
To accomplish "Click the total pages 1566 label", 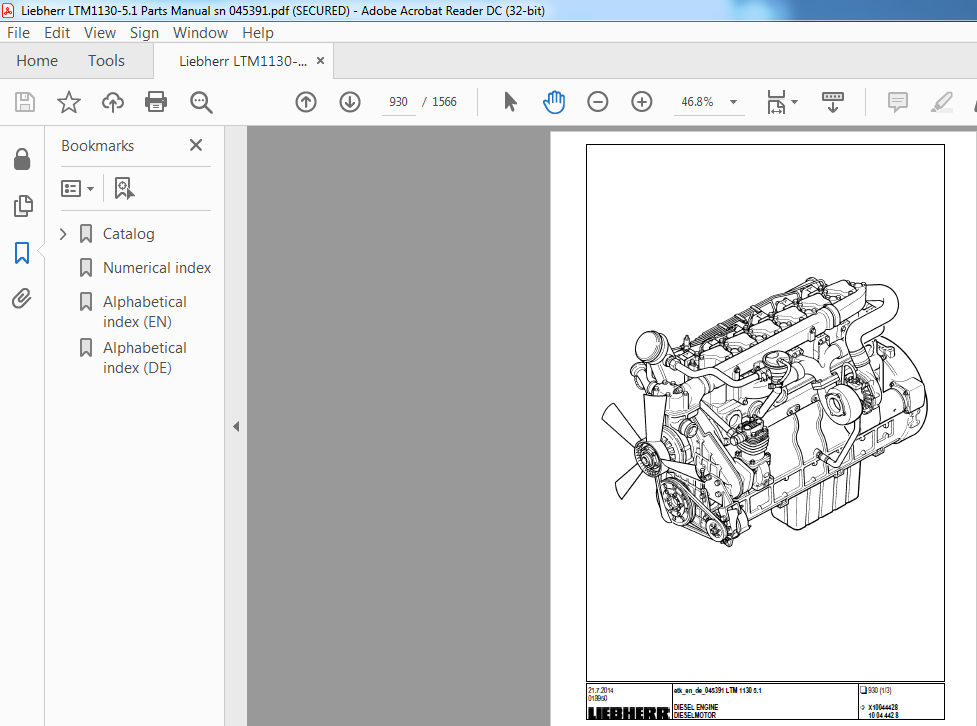I will click(x=444, y=102).
